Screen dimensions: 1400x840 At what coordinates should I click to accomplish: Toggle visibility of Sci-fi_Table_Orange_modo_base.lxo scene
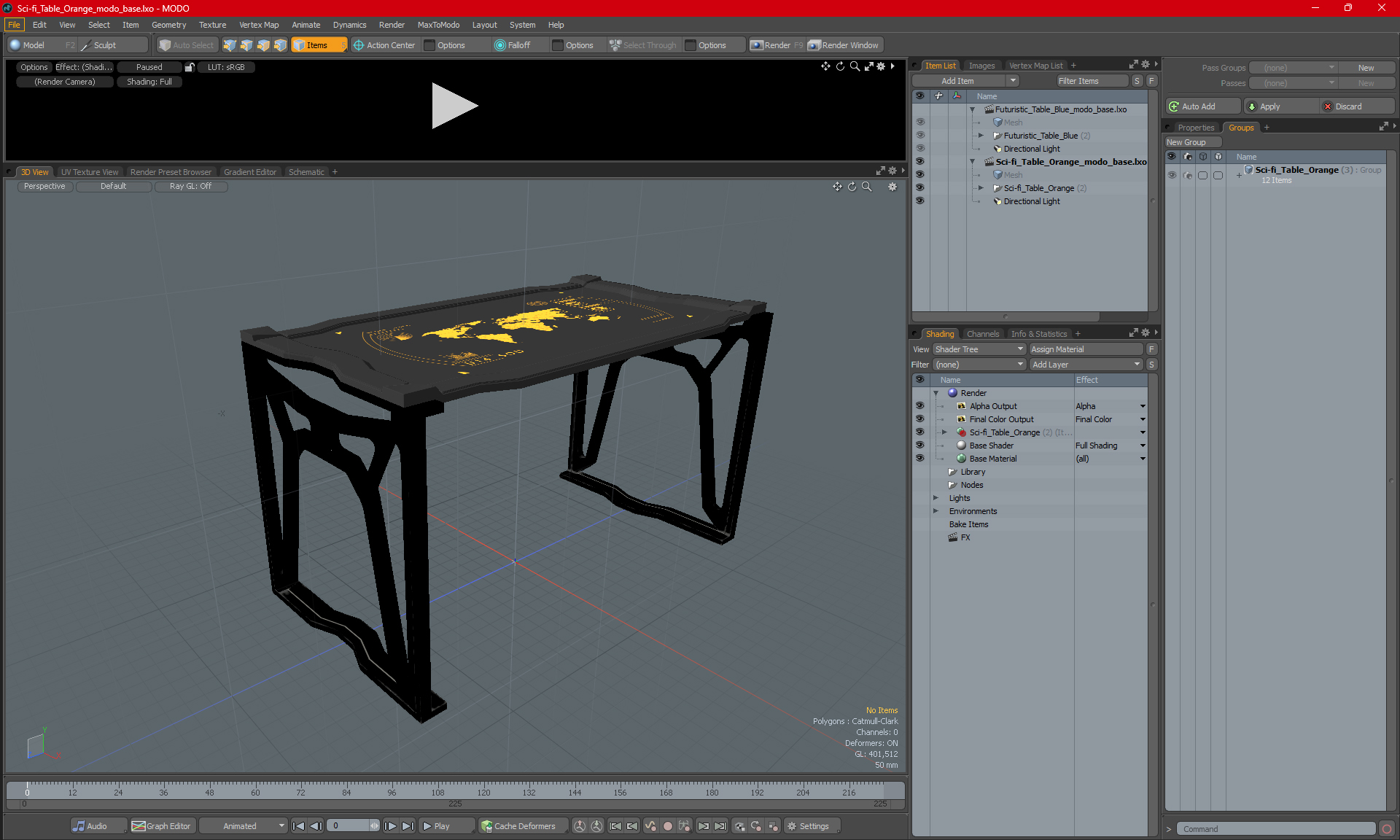click(x=920, y=162)
